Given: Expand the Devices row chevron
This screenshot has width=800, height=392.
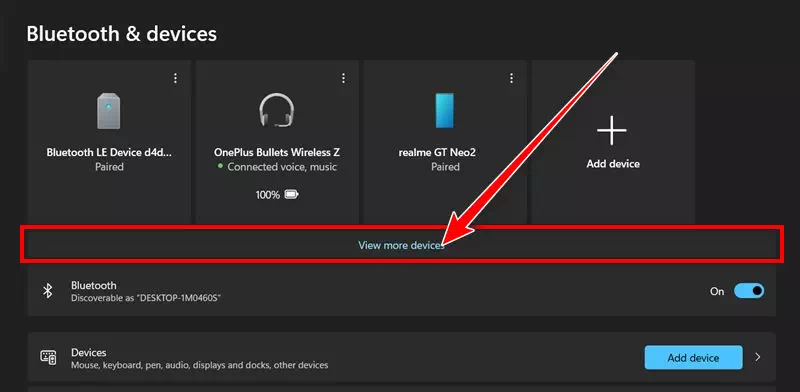Looking at the screenshot, I should point(758,357).
